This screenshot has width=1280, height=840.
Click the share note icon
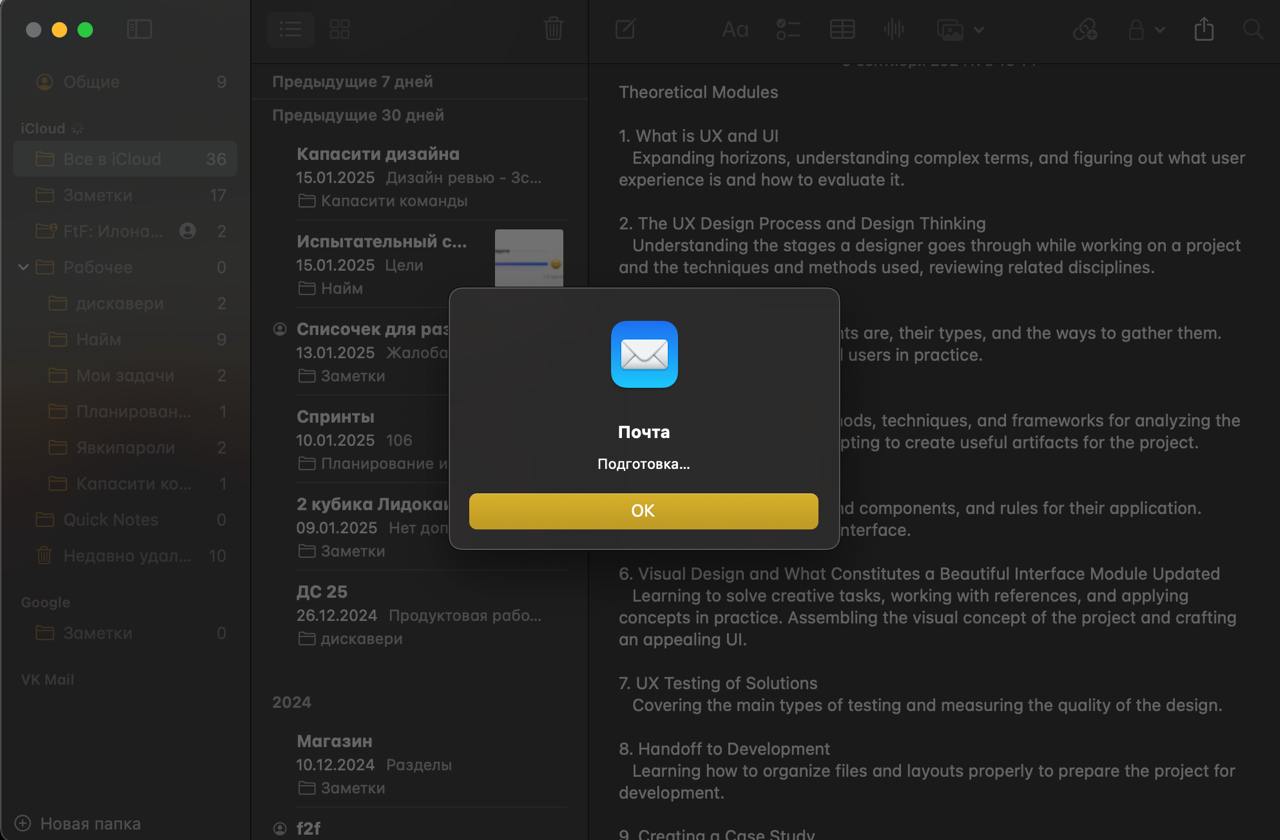click(1204, 29)
